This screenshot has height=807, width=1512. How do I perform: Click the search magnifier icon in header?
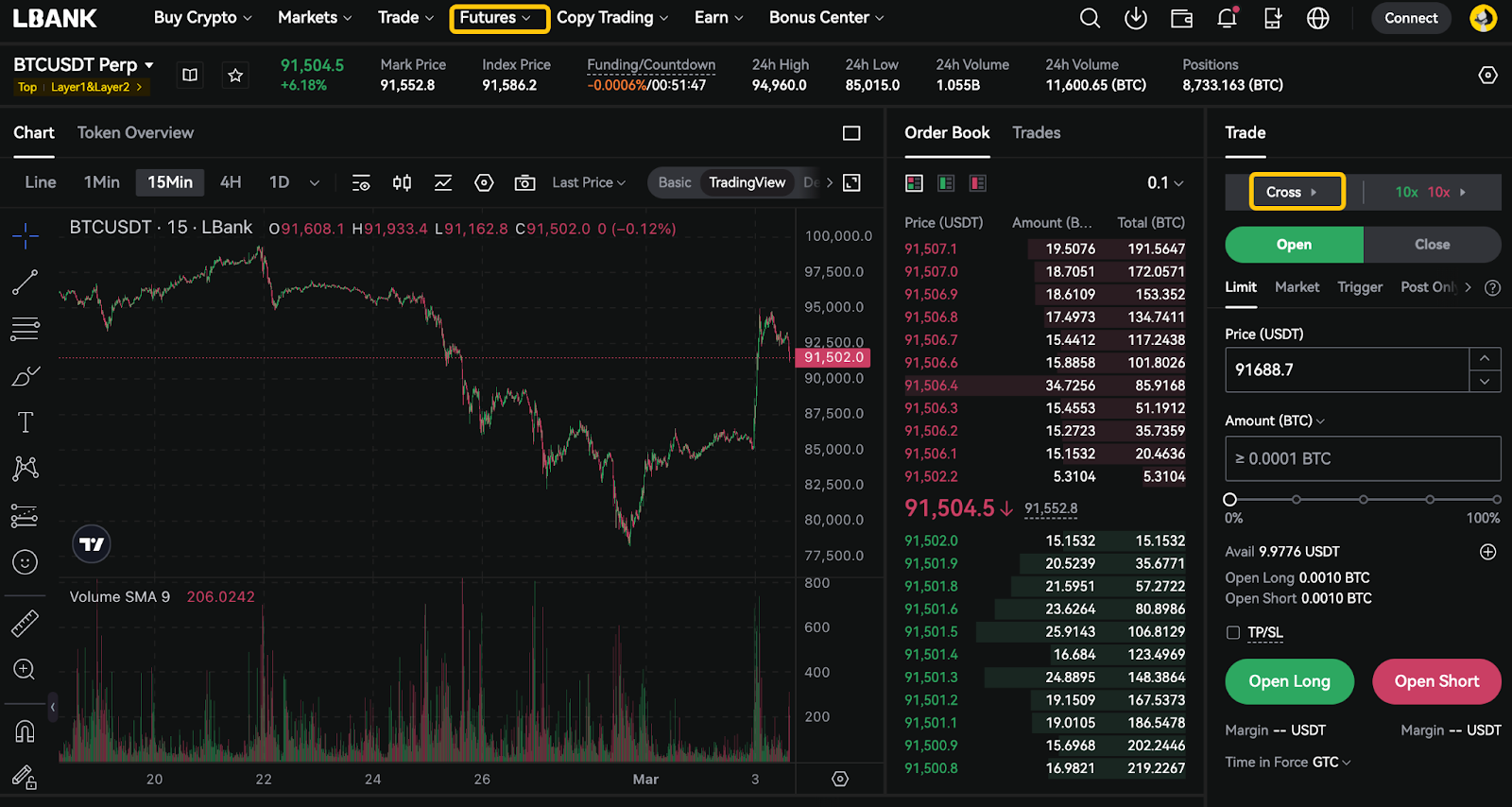point(1090,18)
